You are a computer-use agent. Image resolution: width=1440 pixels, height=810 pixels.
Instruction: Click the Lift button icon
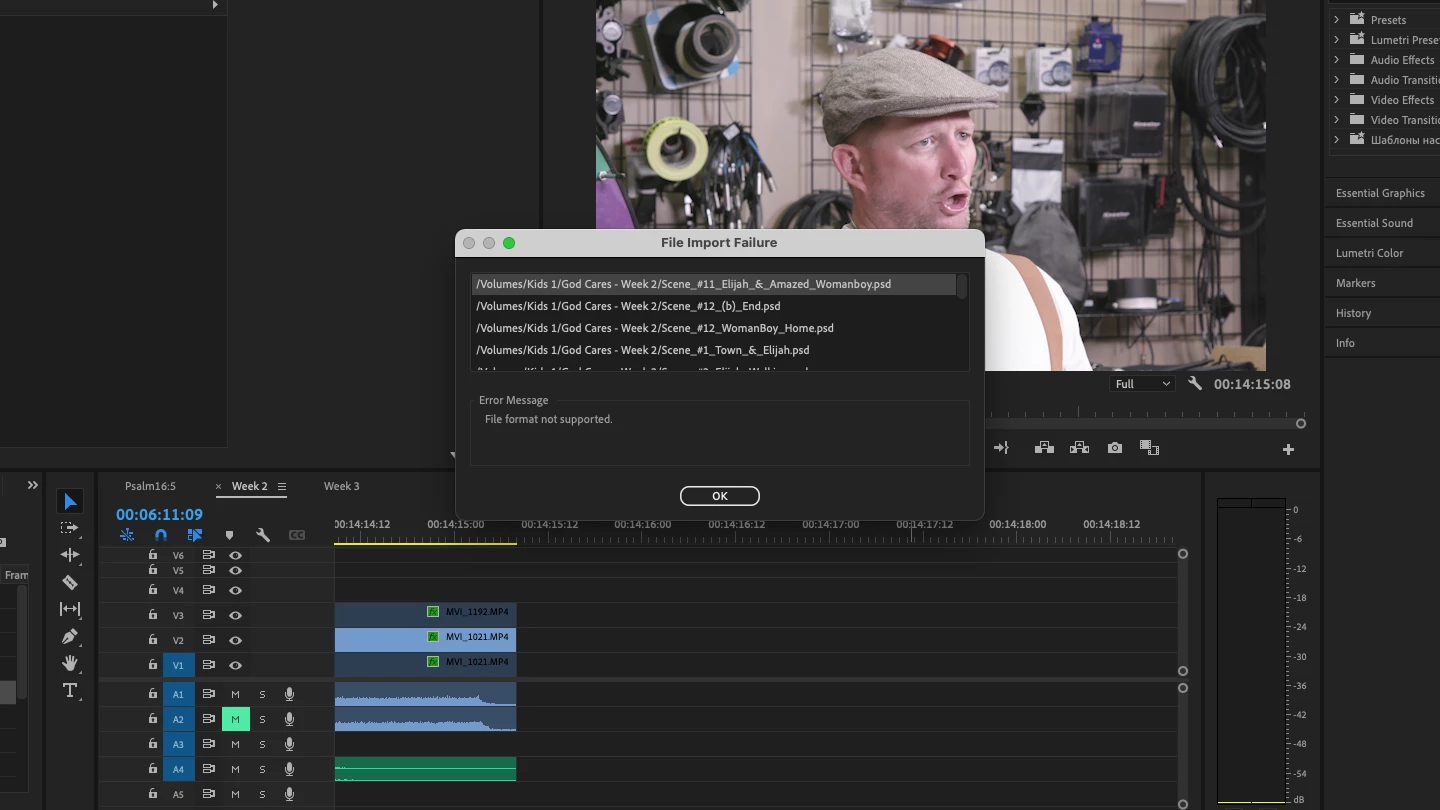[x=1044, y=448]
